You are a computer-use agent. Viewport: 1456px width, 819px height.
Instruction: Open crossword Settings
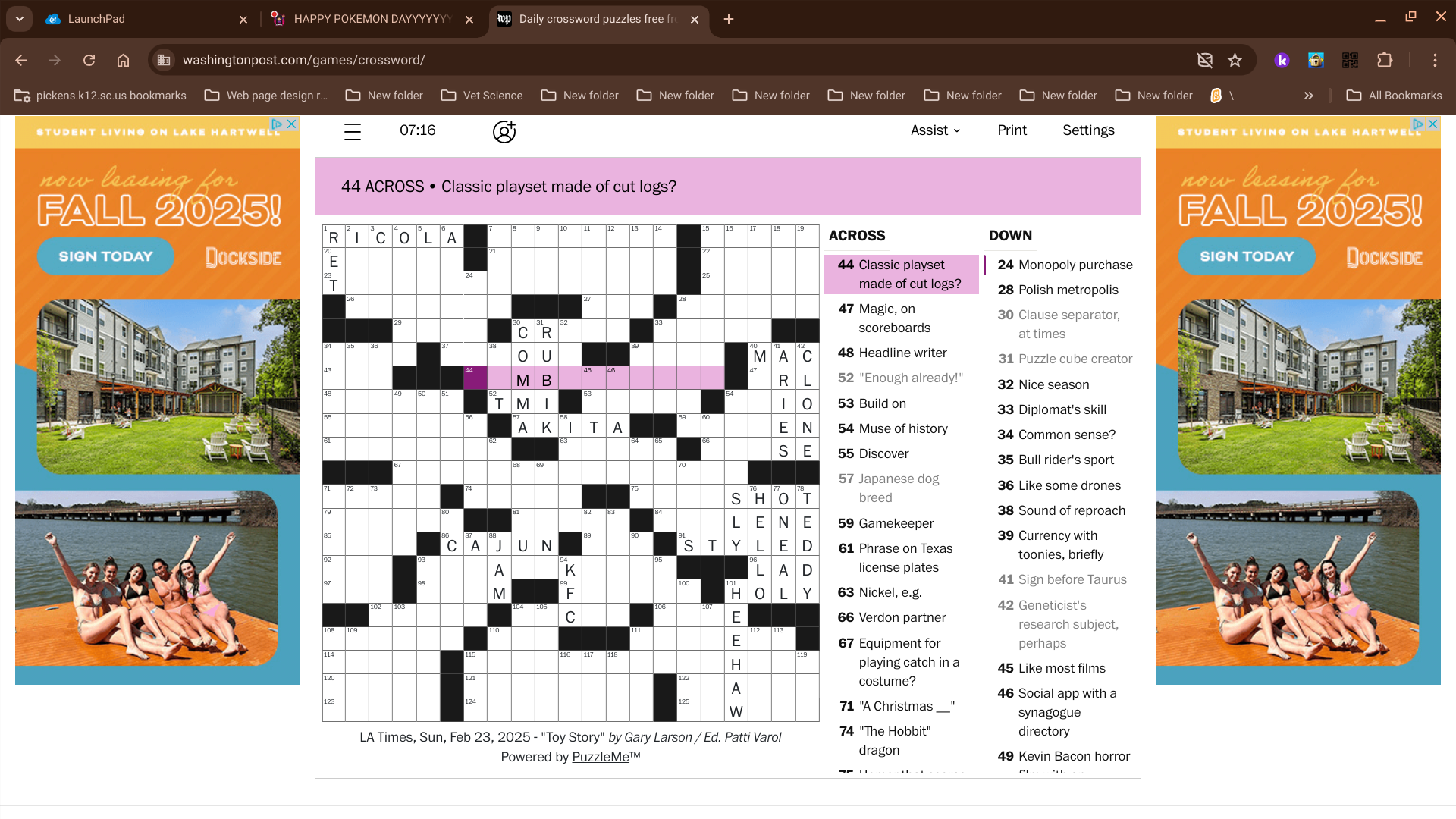[1088, 130]
